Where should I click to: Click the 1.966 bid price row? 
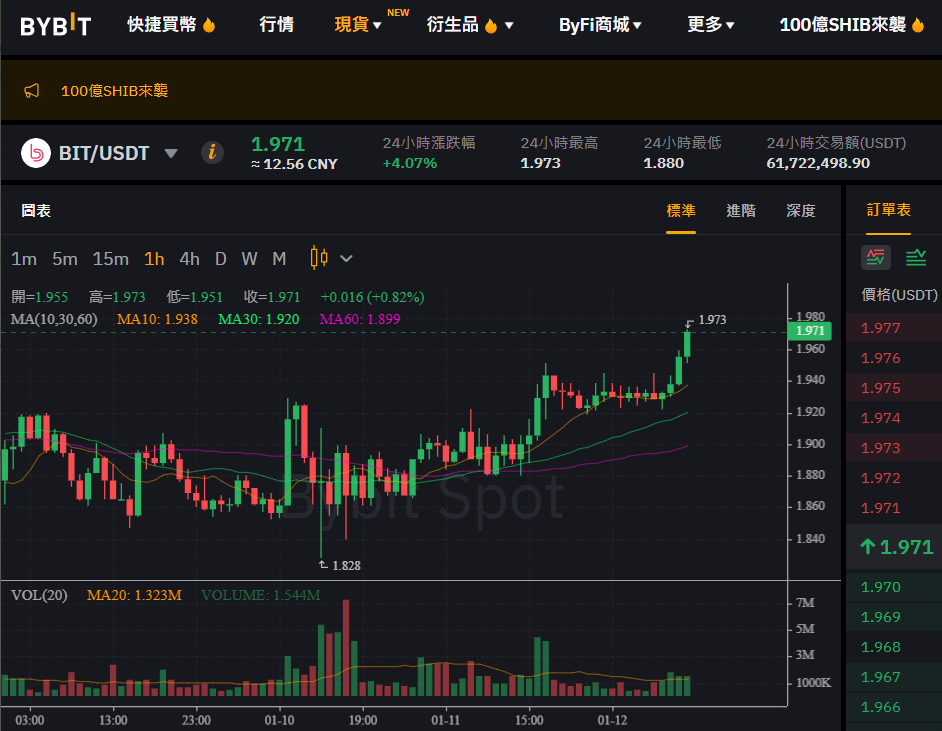(894, 707)
